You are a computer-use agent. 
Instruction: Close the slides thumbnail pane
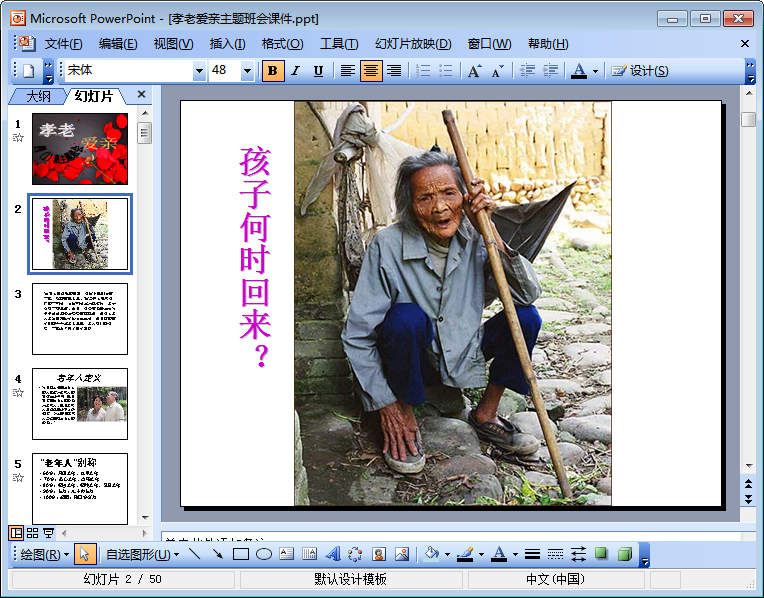[x=141, y=94]
